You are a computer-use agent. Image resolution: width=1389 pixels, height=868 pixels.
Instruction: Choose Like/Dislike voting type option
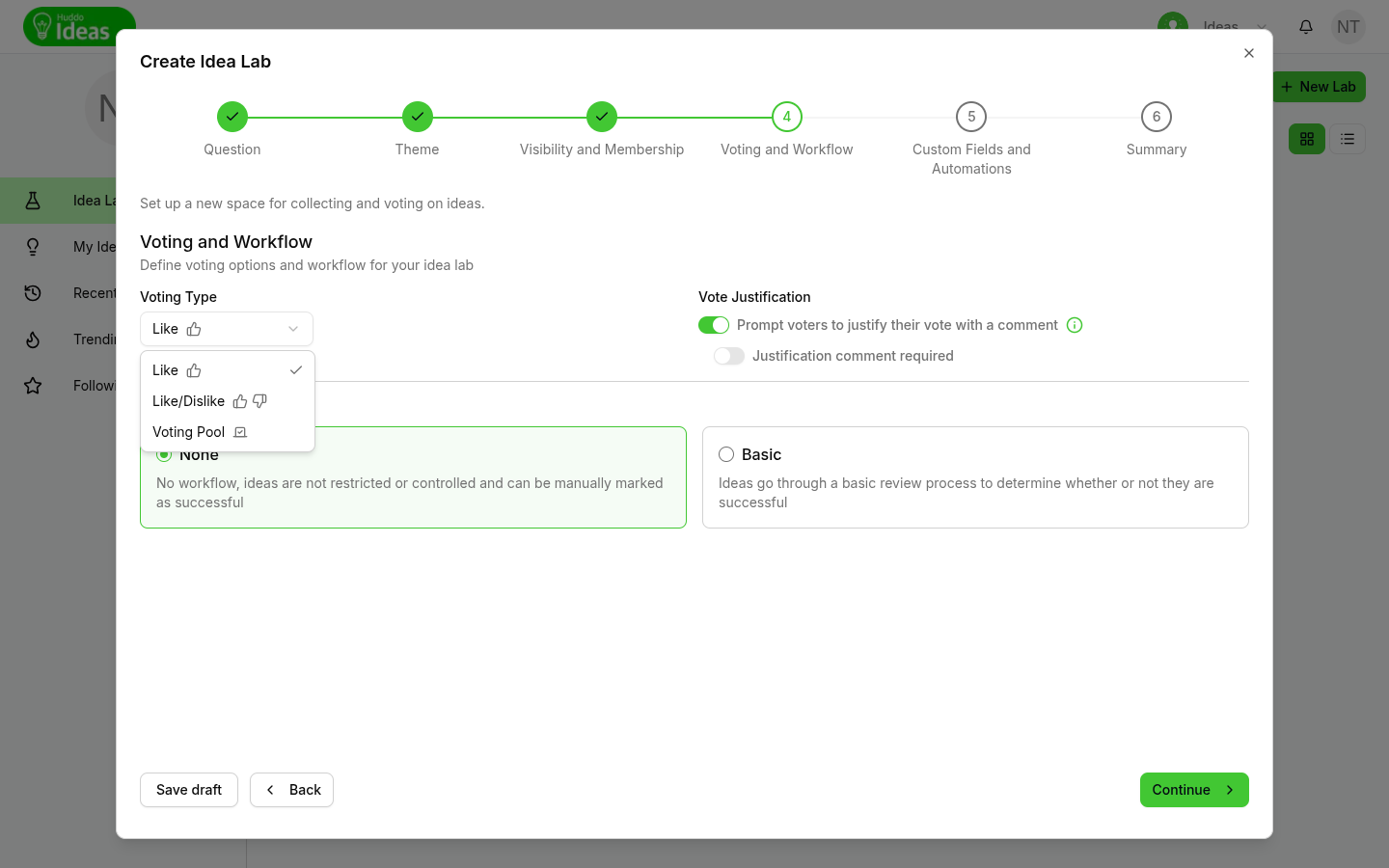click(228, 401)
